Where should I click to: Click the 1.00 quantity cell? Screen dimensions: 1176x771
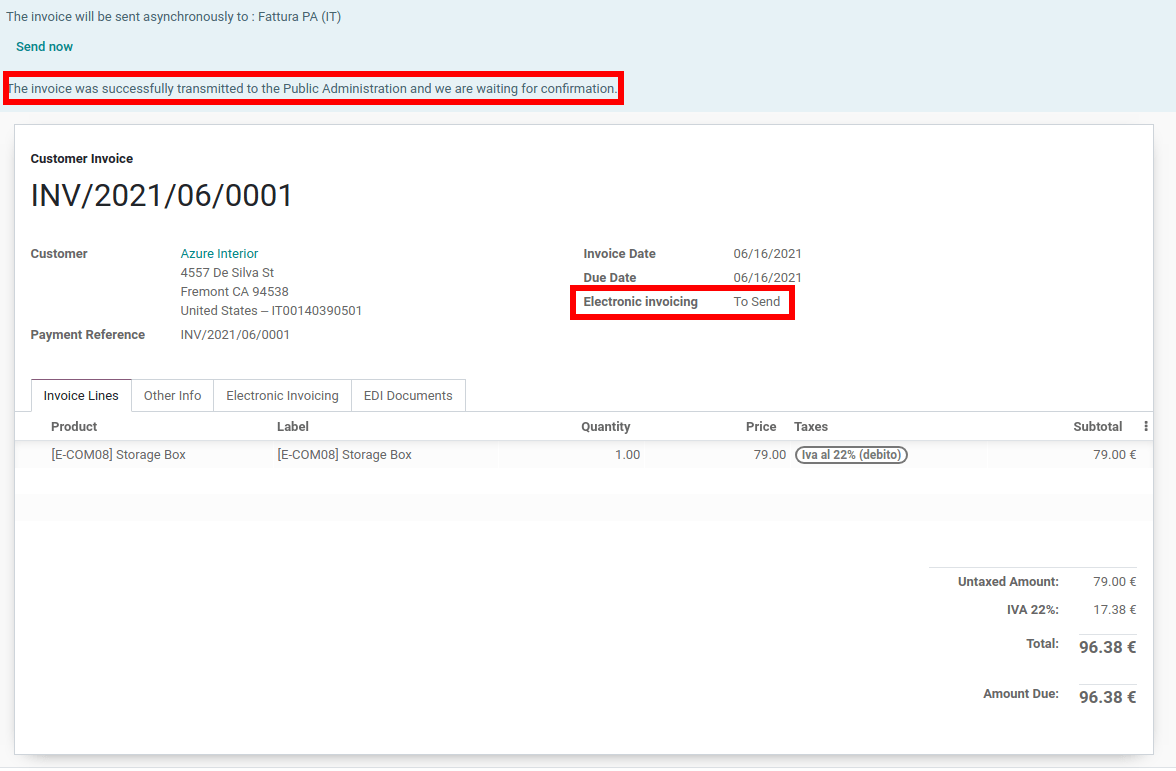click(627, 454)
